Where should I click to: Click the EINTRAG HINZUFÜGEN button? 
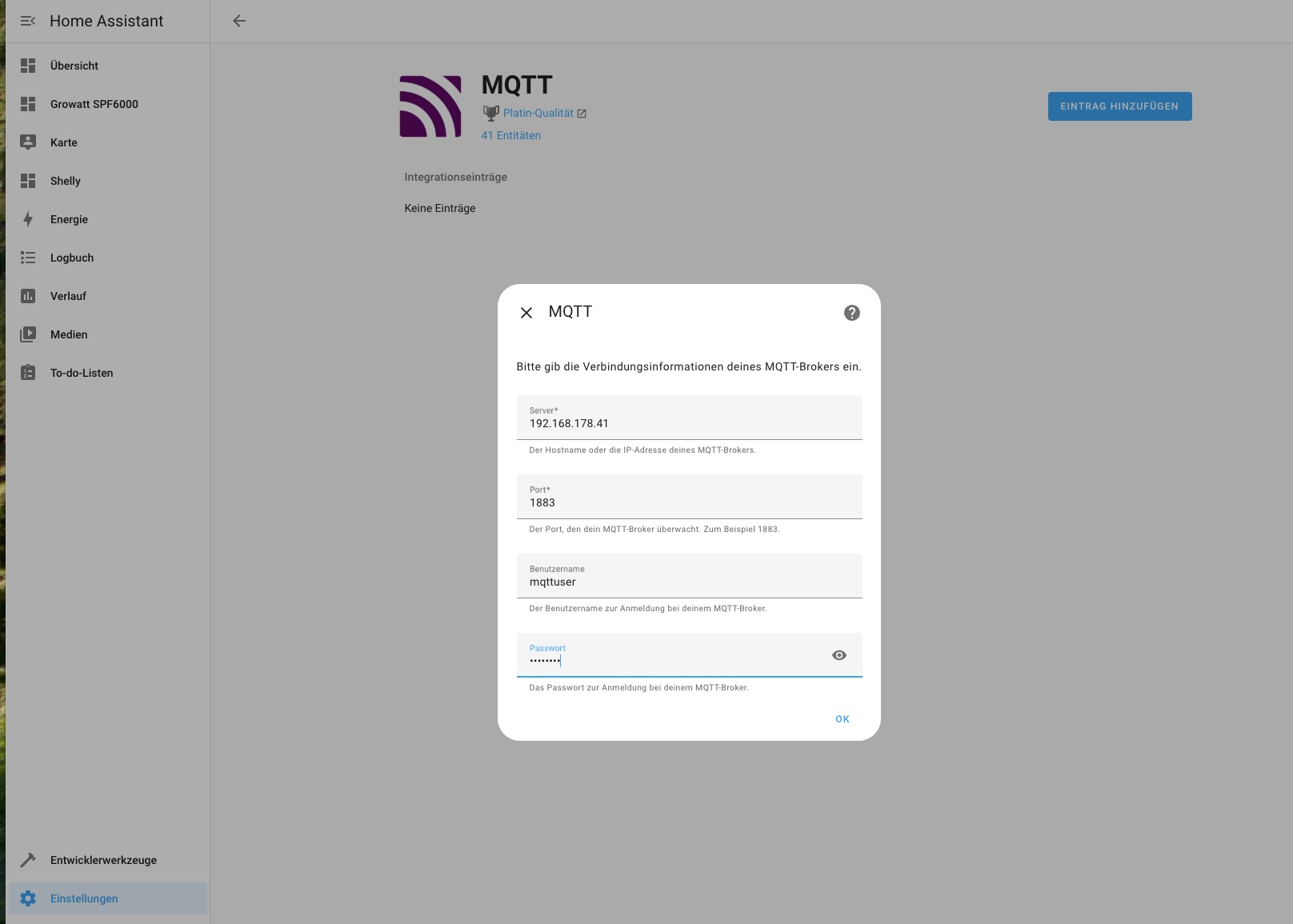coord(1119,106)
